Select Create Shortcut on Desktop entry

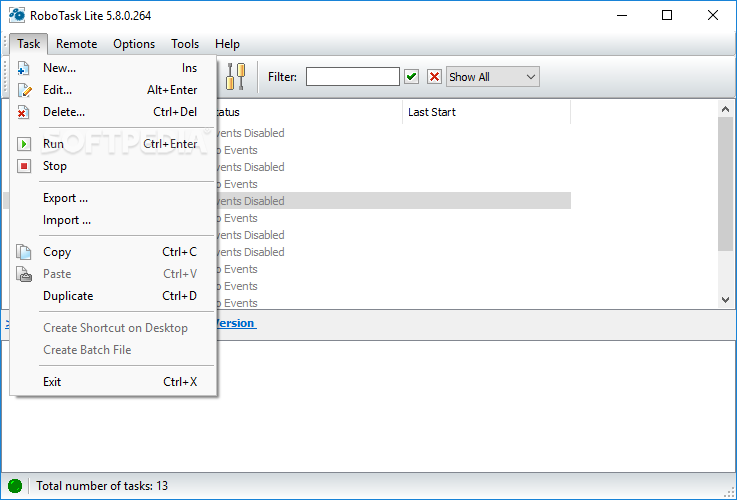click(113, 328)
